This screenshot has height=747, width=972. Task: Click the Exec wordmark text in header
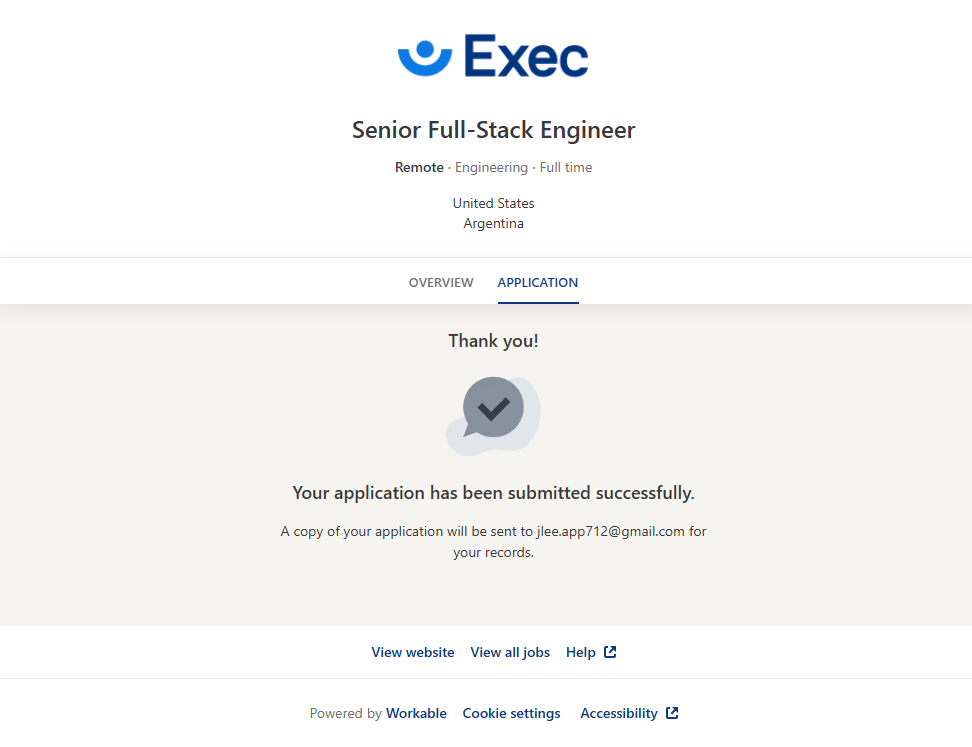pyautogui.click(x=526, y=57)
